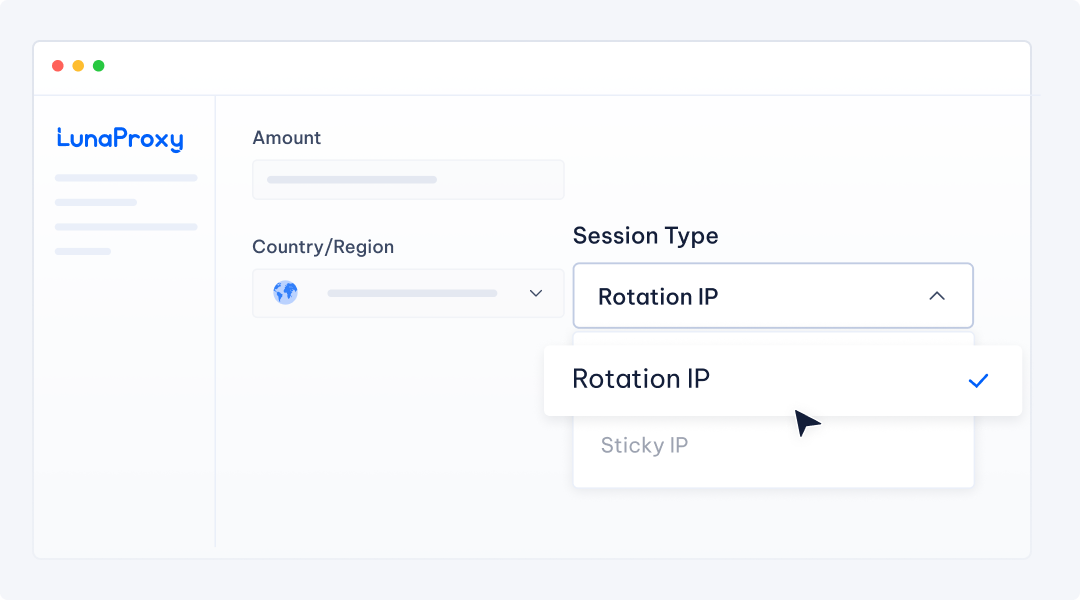1080x600 pixels.
Task: Open the first sidebar menu item
Action: coord(126,178)
